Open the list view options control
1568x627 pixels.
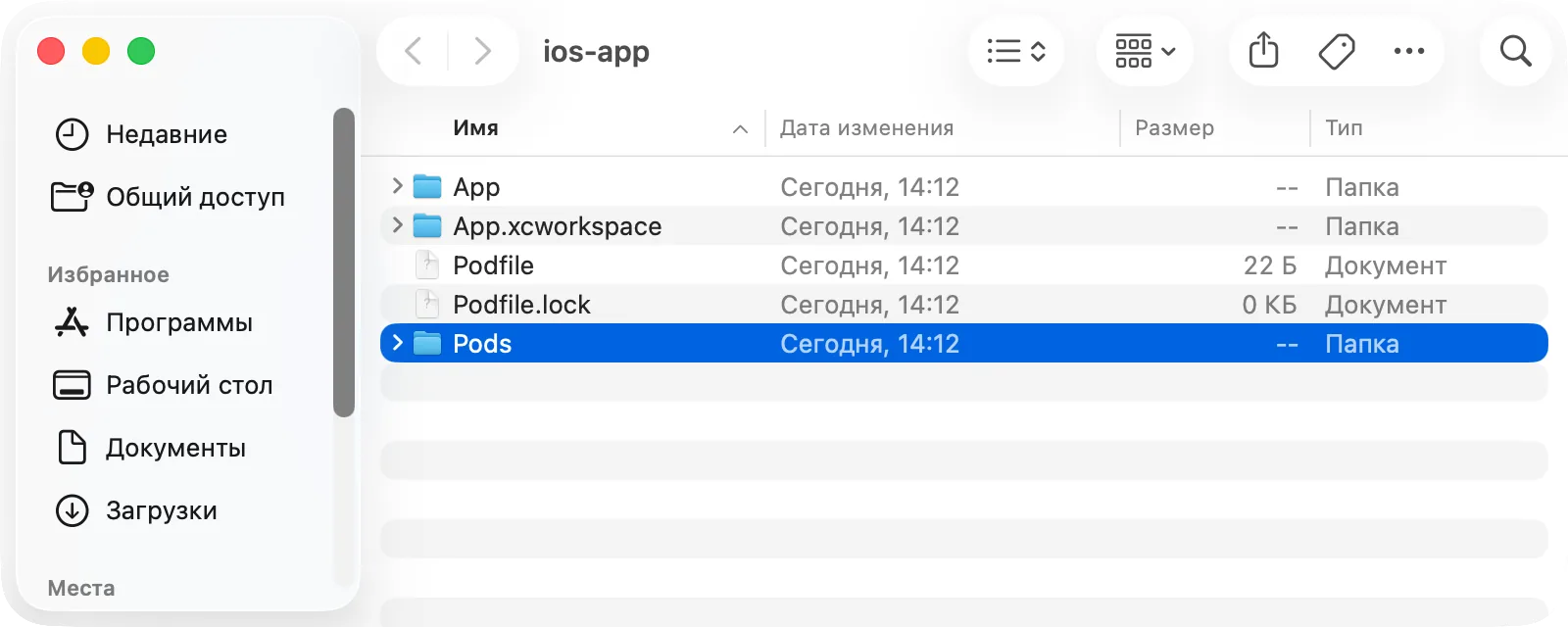click(1016, 51)
